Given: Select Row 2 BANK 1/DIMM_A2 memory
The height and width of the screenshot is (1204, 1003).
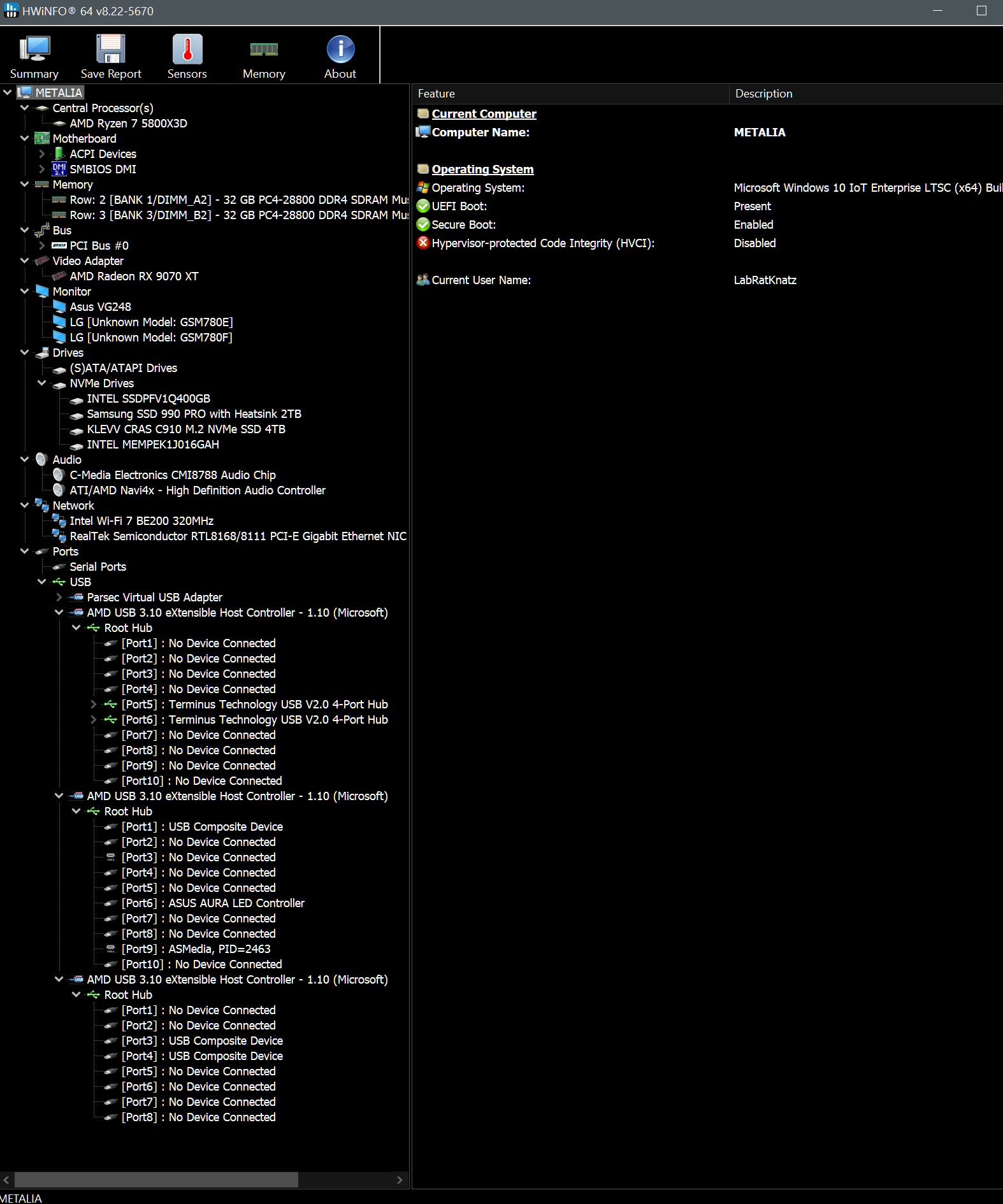Looking at the screenshot, I should [x=239, y=199].
